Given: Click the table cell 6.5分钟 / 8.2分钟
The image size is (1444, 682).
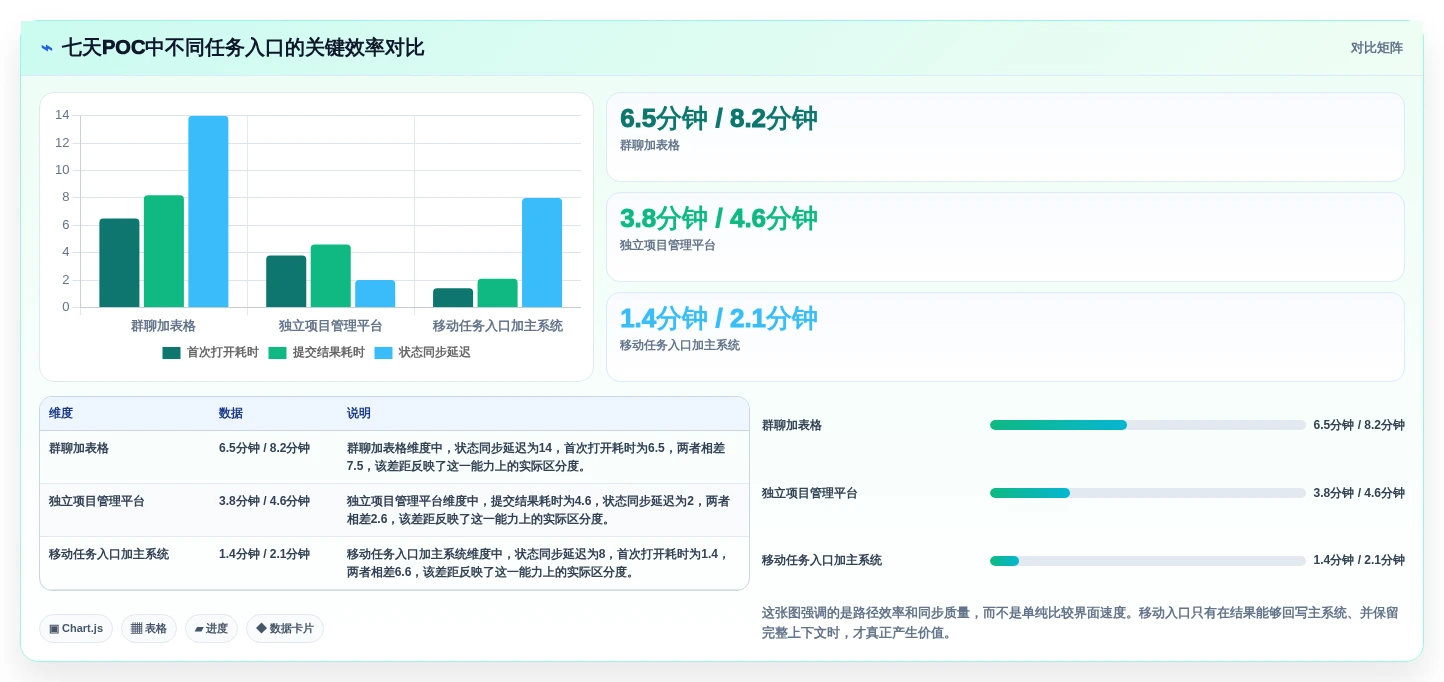Looking at the screenshot, I should click(264, 448).
